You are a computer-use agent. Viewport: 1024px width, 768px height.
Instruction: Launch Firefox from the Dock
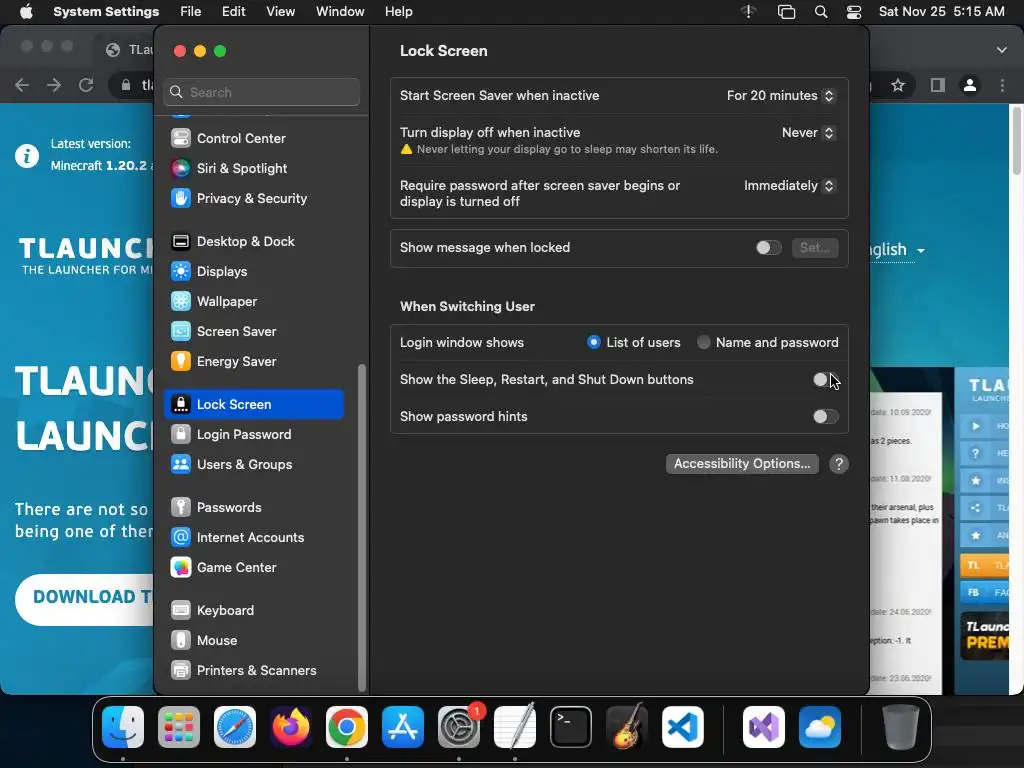[x=291, y=727]
